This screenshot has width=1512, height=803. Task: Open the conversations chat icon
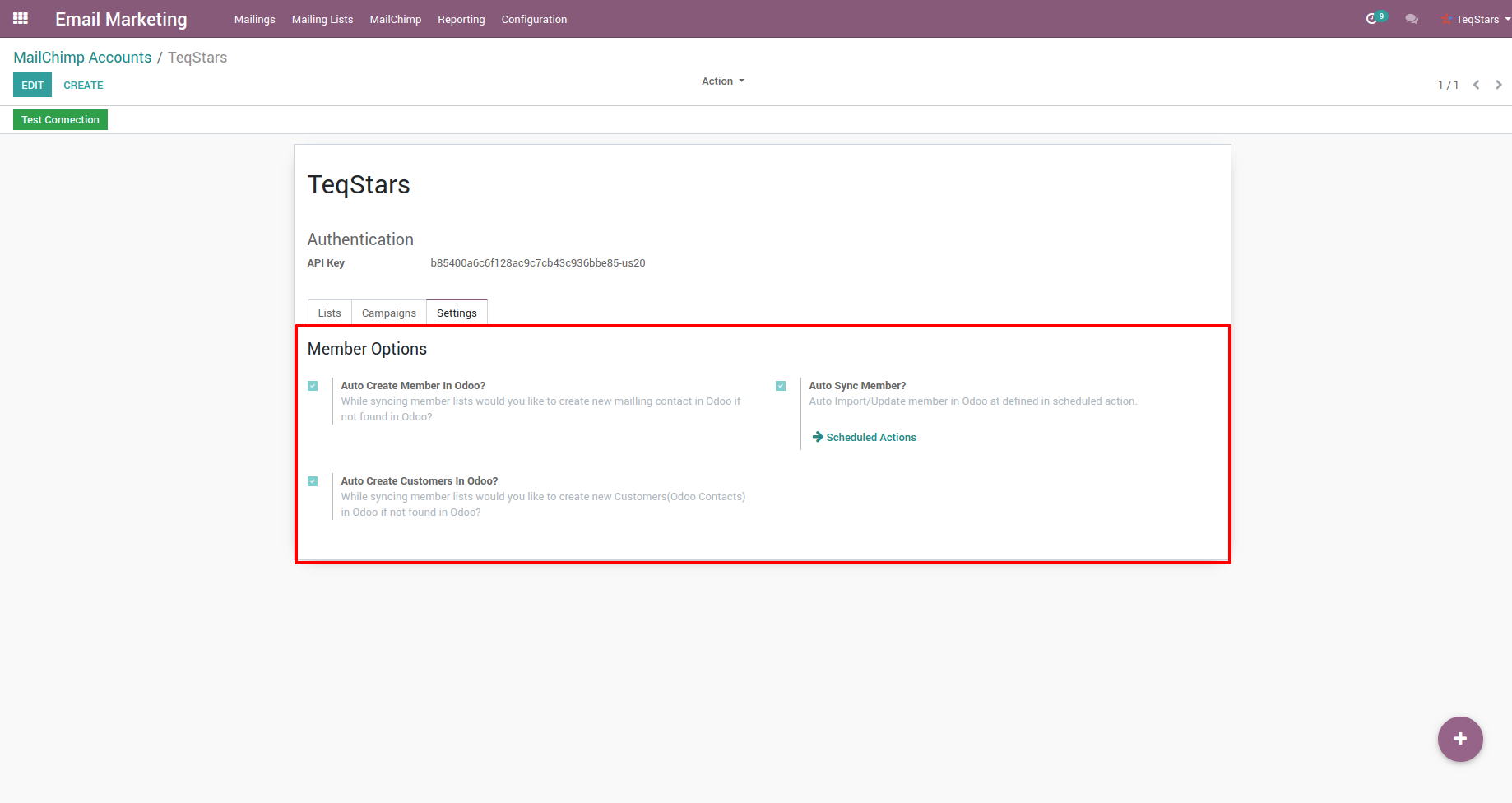pos(1412,19)
